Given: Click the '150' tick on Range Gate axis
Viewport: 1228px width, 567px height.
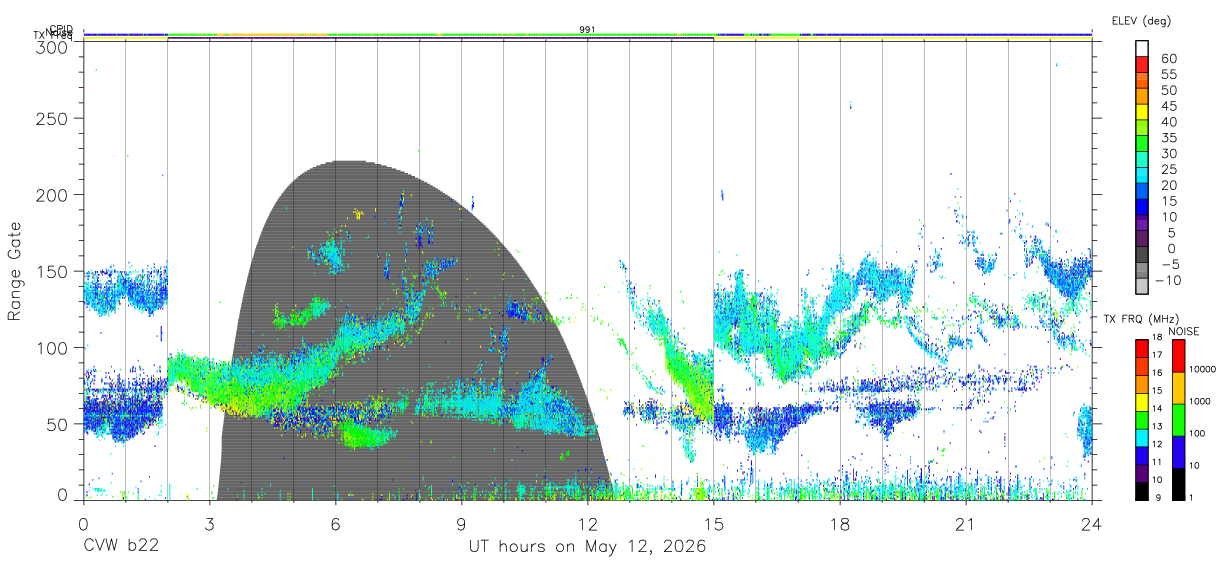Looking at the screenshot, I should coord(53,270).
